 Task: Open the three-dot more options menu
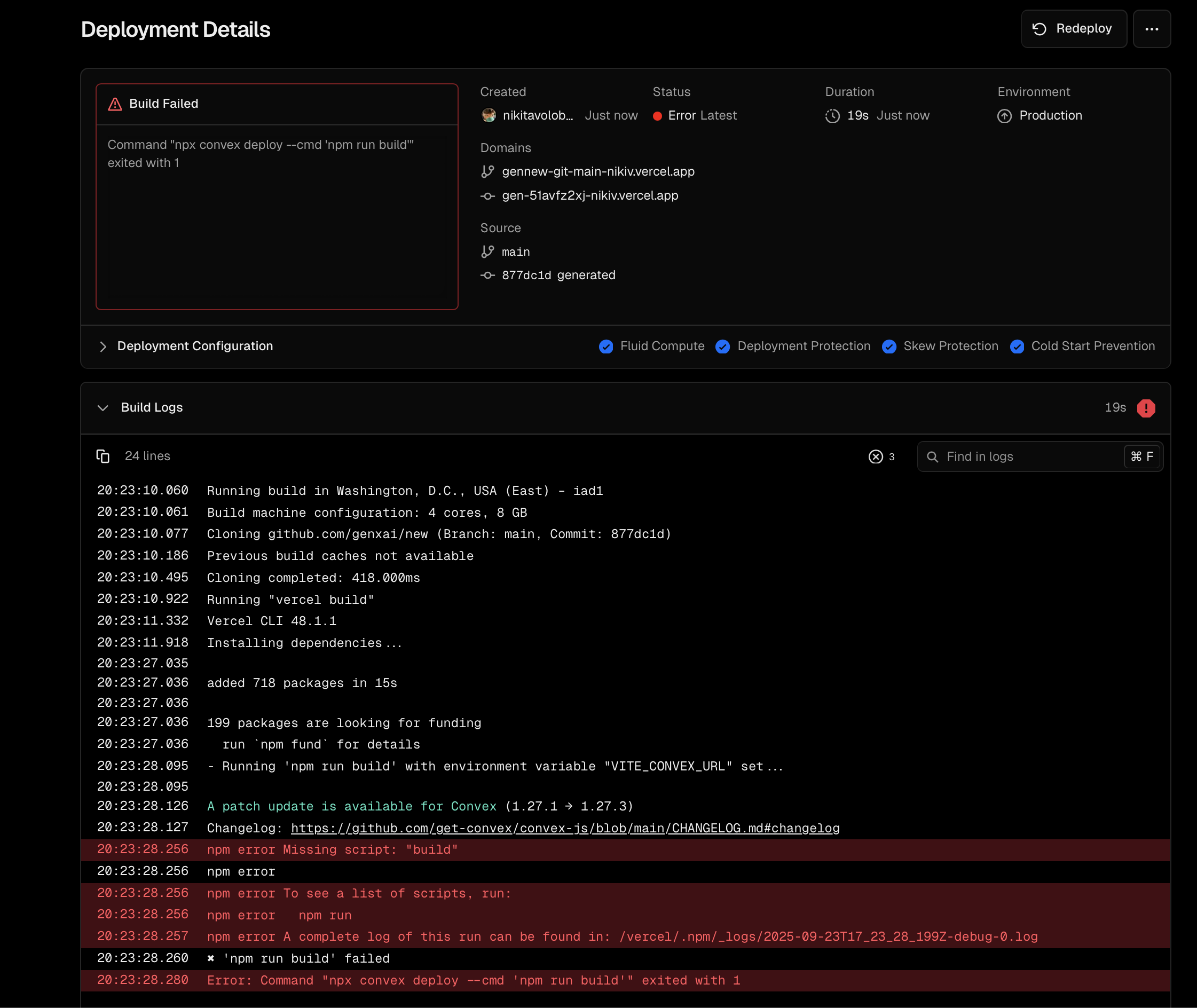coord(1152,29)
